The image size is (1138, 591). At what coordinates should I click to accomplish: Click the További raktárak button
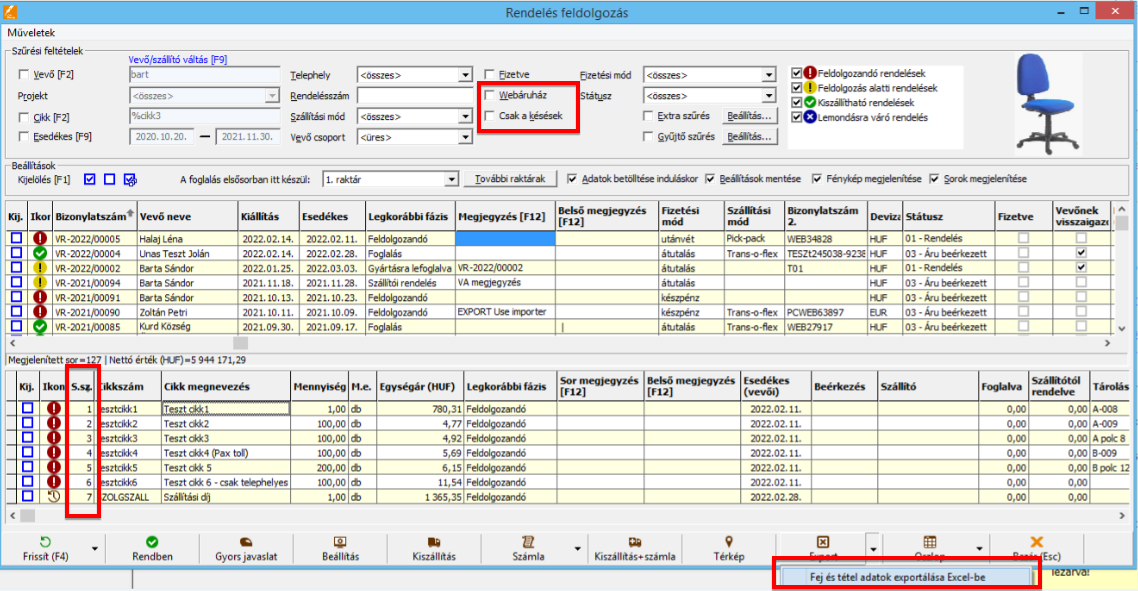click(511, 180)
